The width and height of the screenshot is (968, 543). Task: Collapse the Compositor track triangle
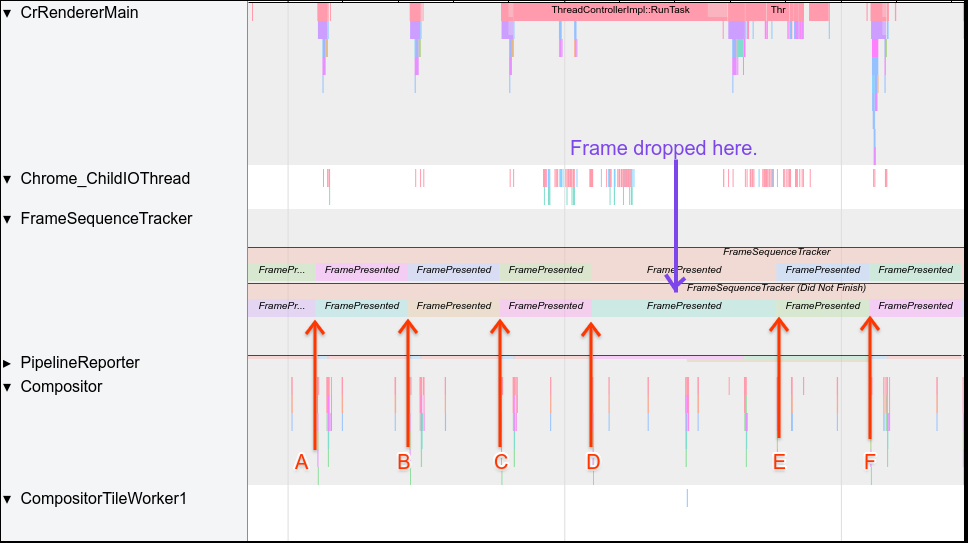[8, 387]
